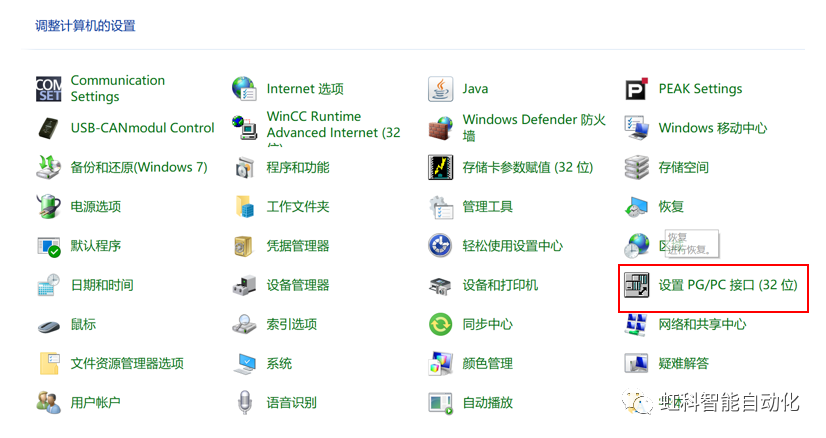Click the 管理工具 link
This screenshot has width=826, height=438.
click(488, 207)
